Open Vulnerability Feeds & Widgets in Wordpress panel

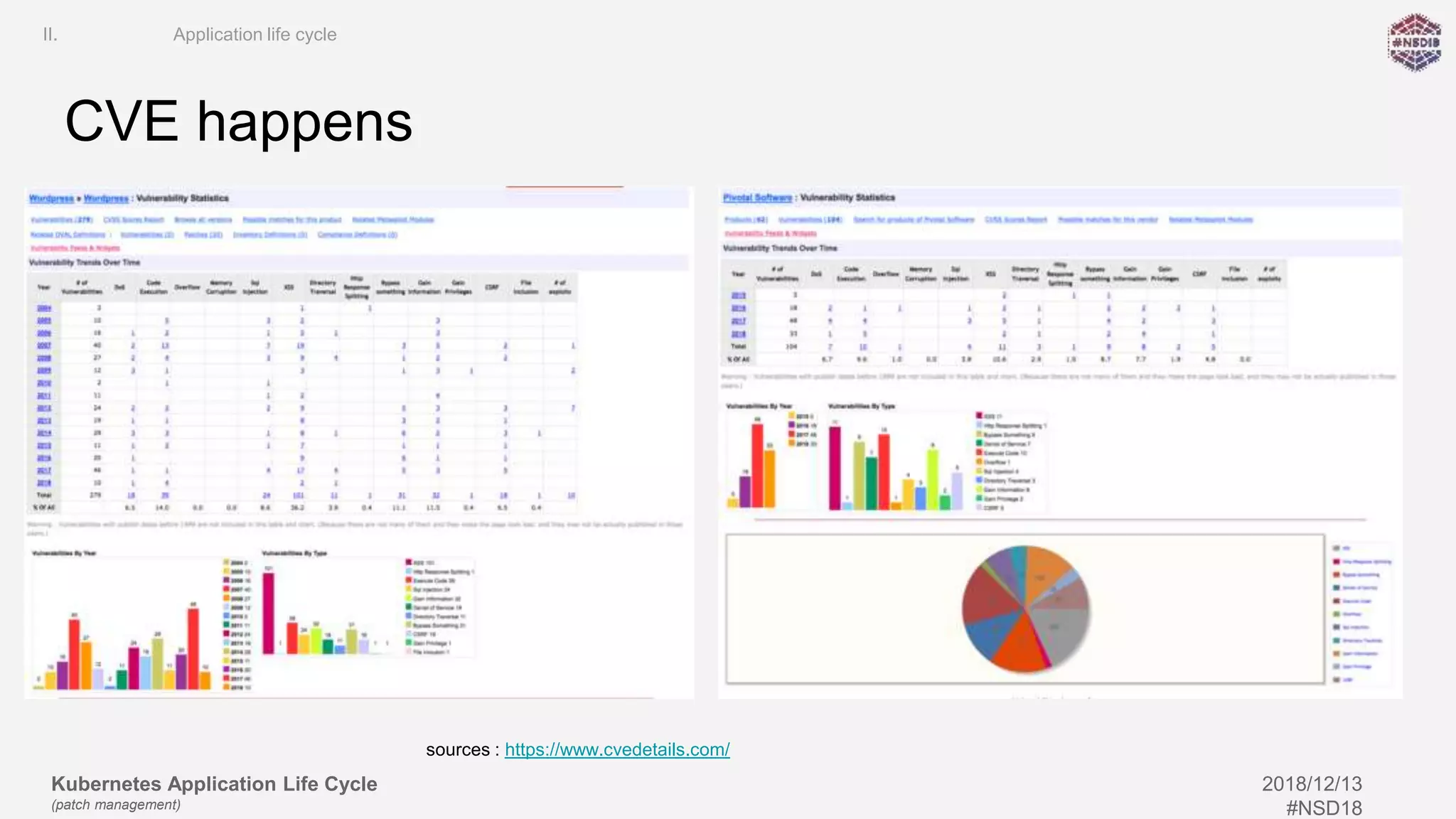tap(75, 248)
